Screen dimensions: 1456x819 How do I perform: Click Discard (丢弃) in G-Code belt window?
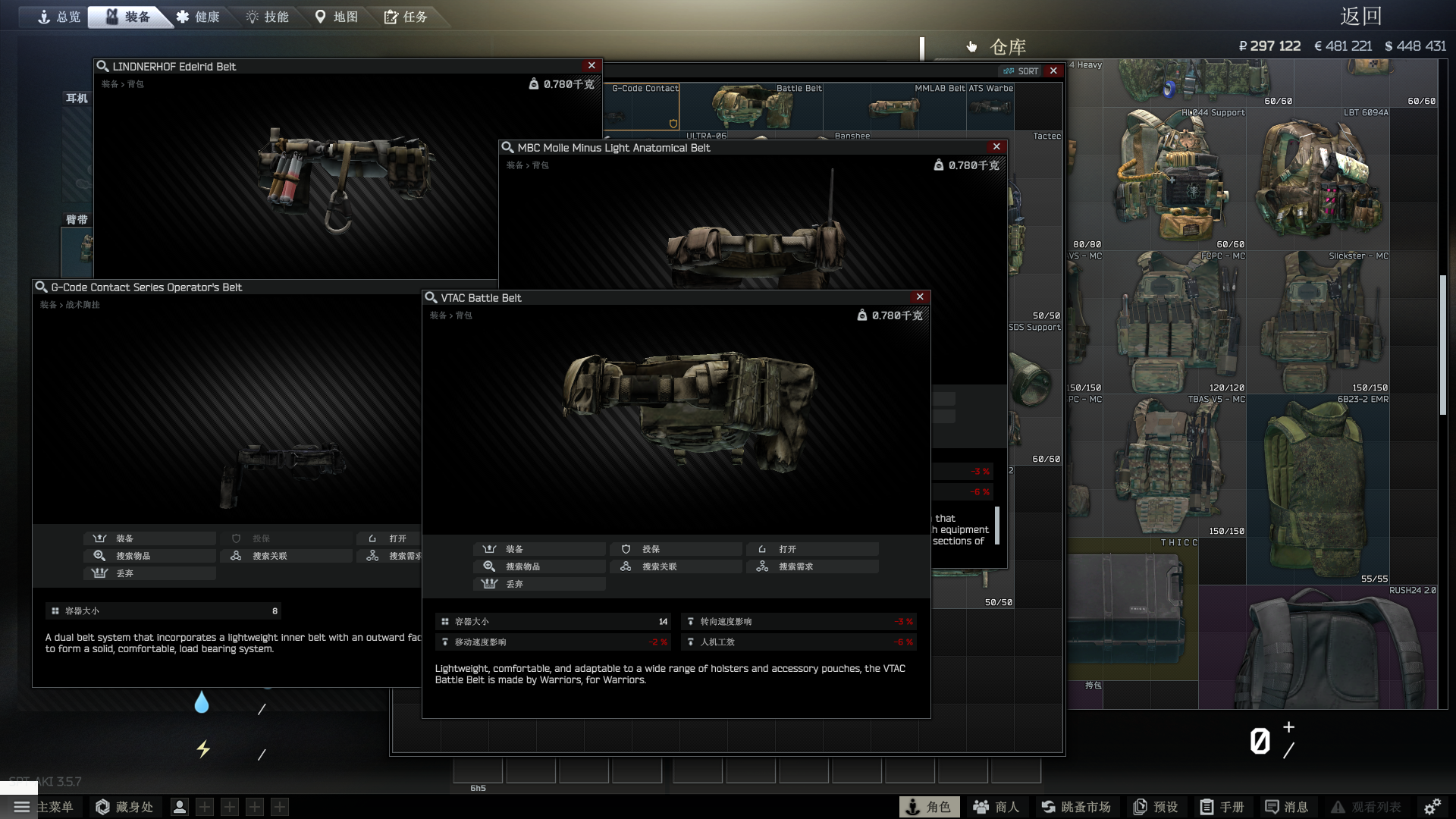click(149, 573)
